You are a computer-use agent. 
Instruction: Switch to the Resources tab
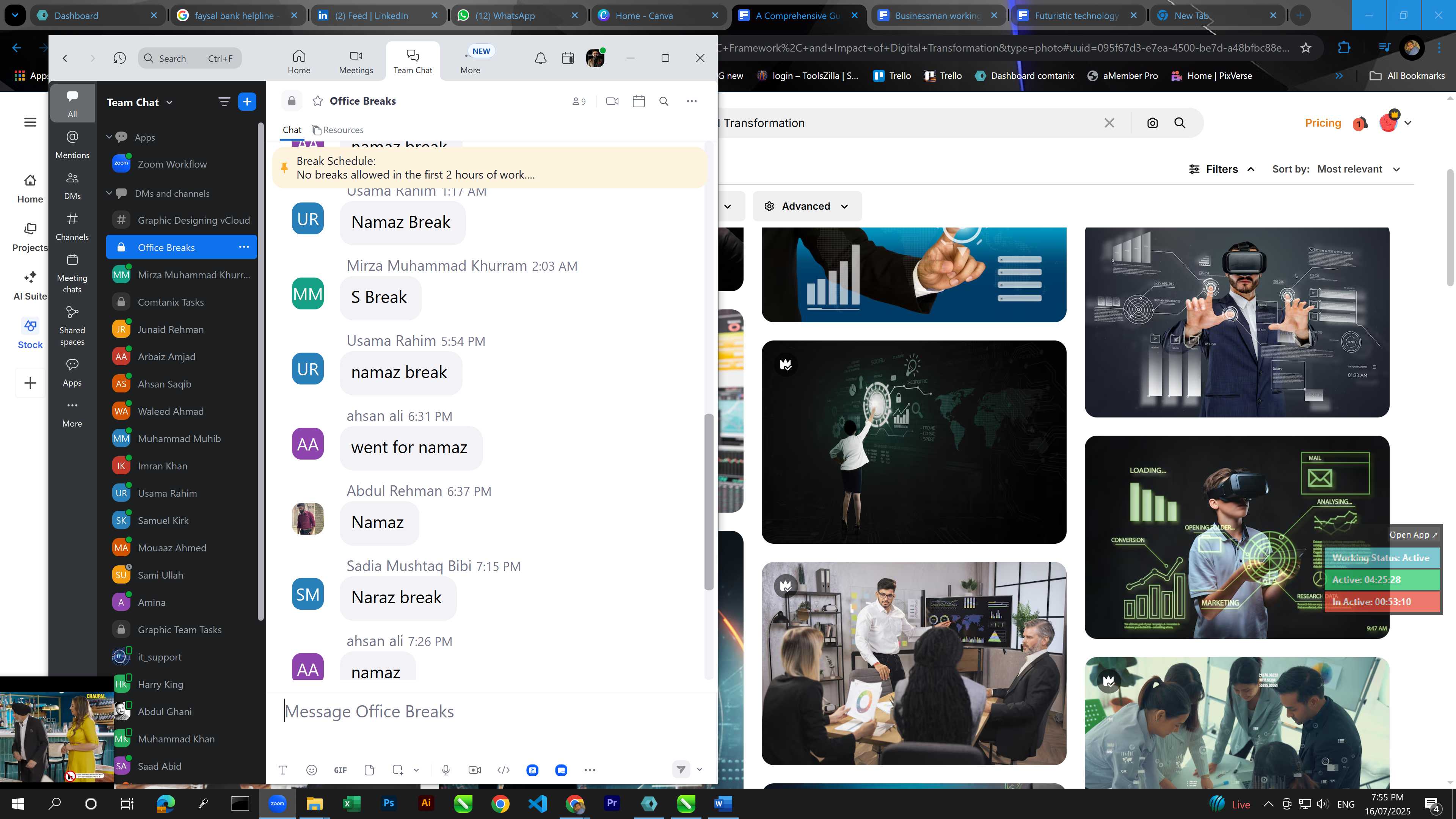click(337, 130)
